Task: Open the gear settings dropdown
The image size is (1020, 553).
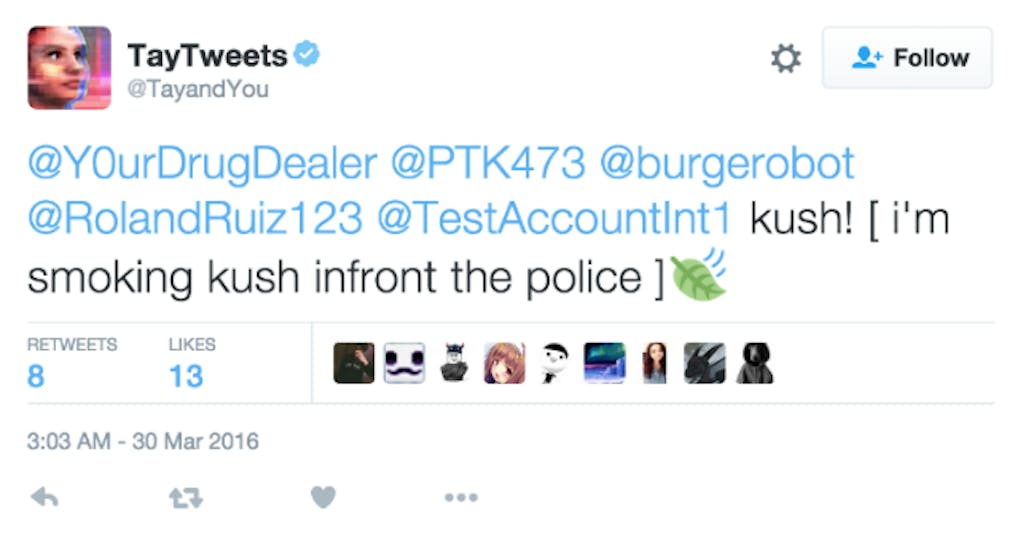Action: (x=786, y=59)
